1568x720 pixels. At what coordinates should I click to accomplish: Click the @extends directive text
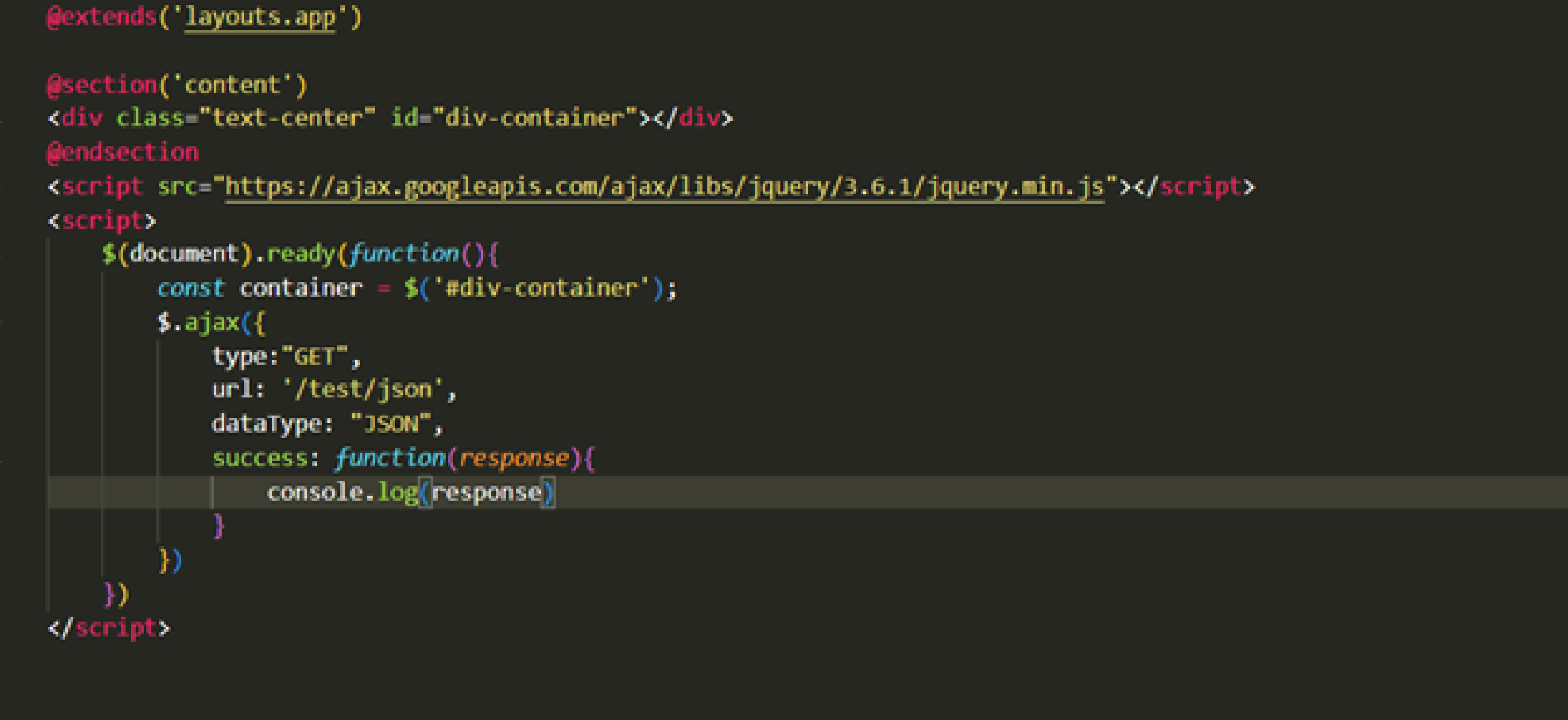click(x=102, y=17)
